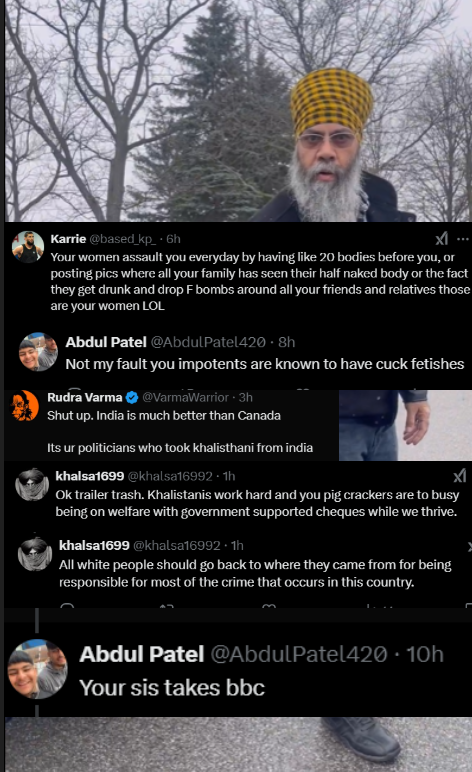This screenshot has width=472, height=772.
Task: Like khalsa1699's second tweet with the heart icon
Action: pyautogui.click(x=269, y=606)
